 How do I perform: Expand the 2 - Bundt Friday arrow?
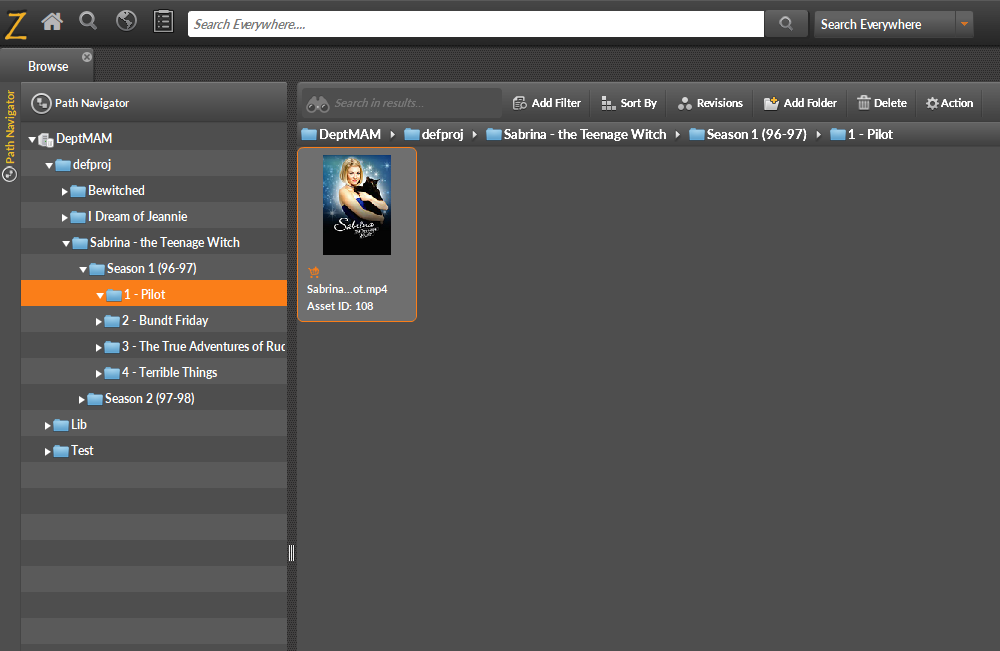[99, 321]
